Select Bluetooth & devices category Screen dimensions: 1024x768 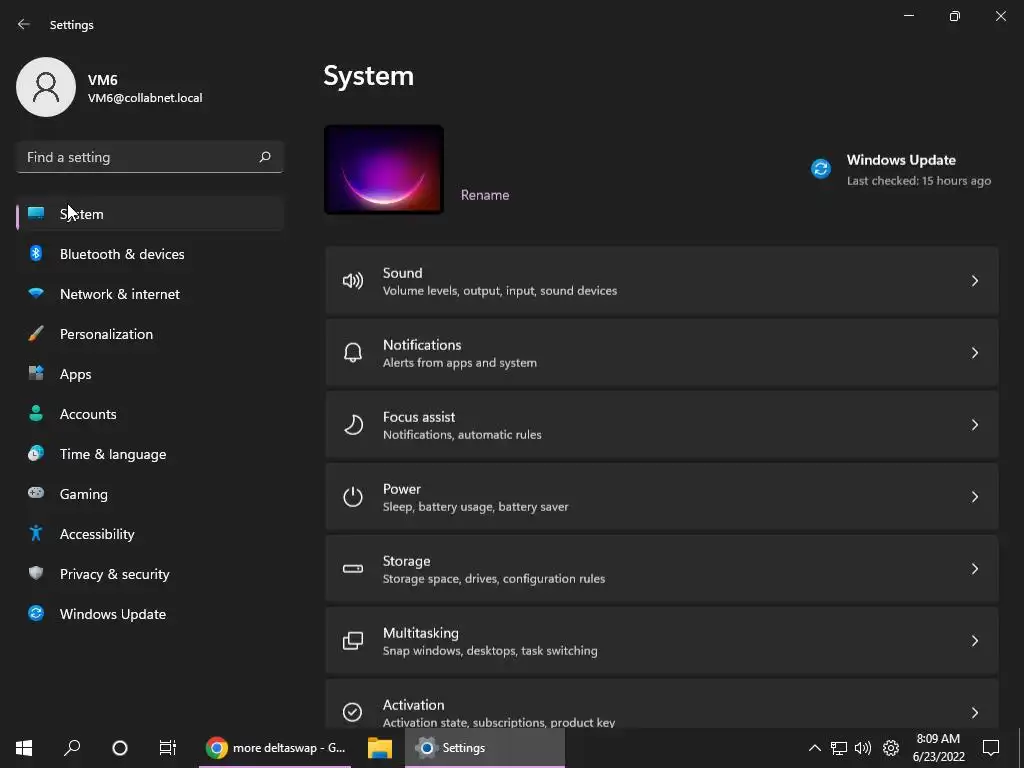(150, 253)
